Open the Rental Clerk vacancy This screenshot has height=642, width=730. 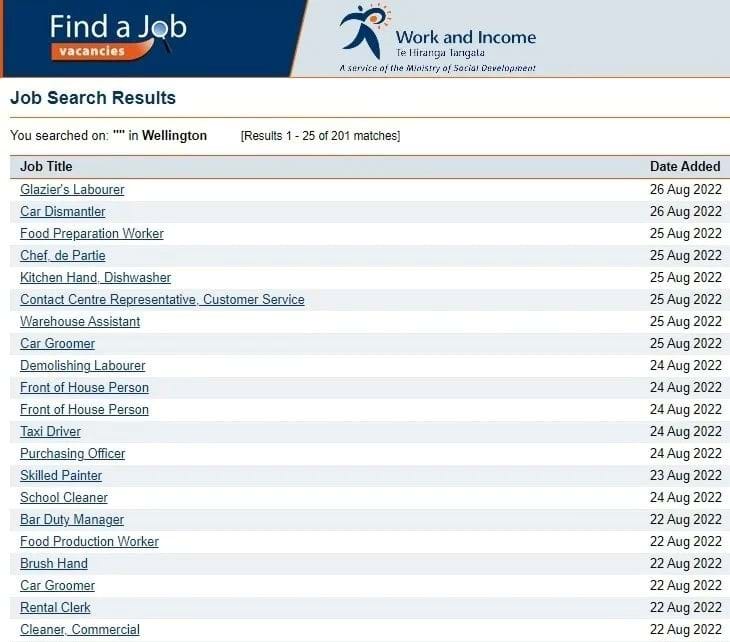coord(55,607)
